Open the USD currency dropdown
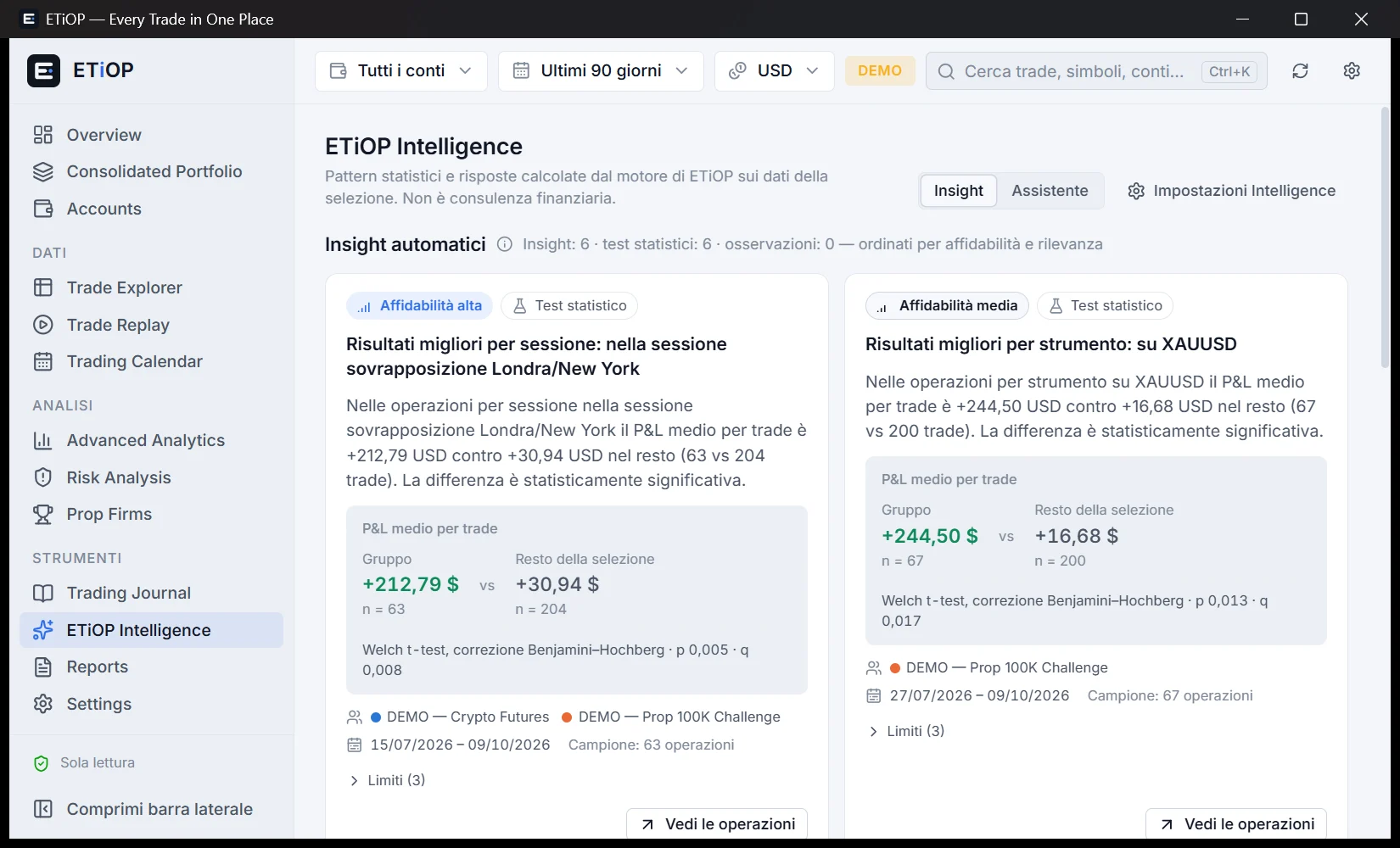Screen dimensions: 1400x848 [x=774, y=71]
